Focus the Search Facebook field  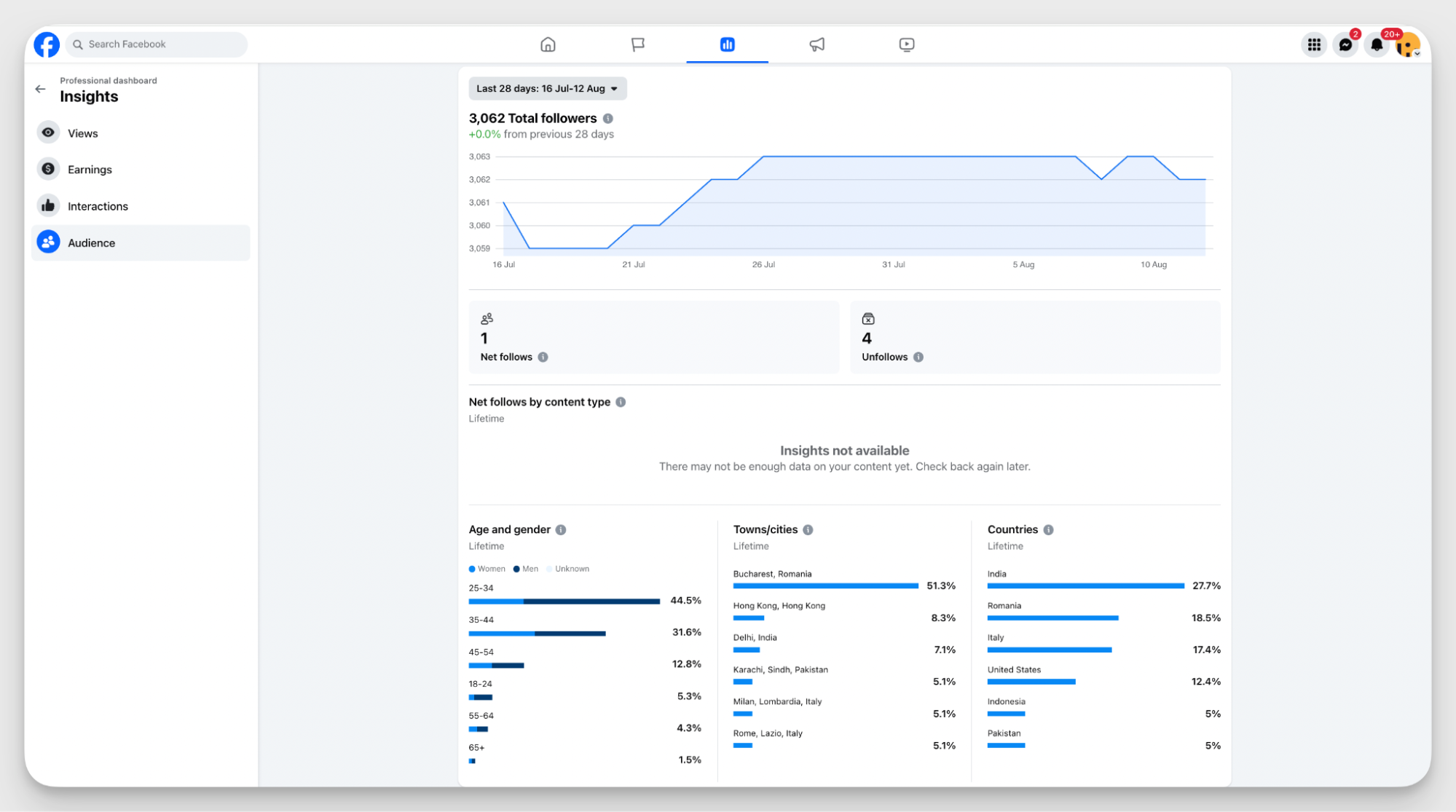click(157, 44)
